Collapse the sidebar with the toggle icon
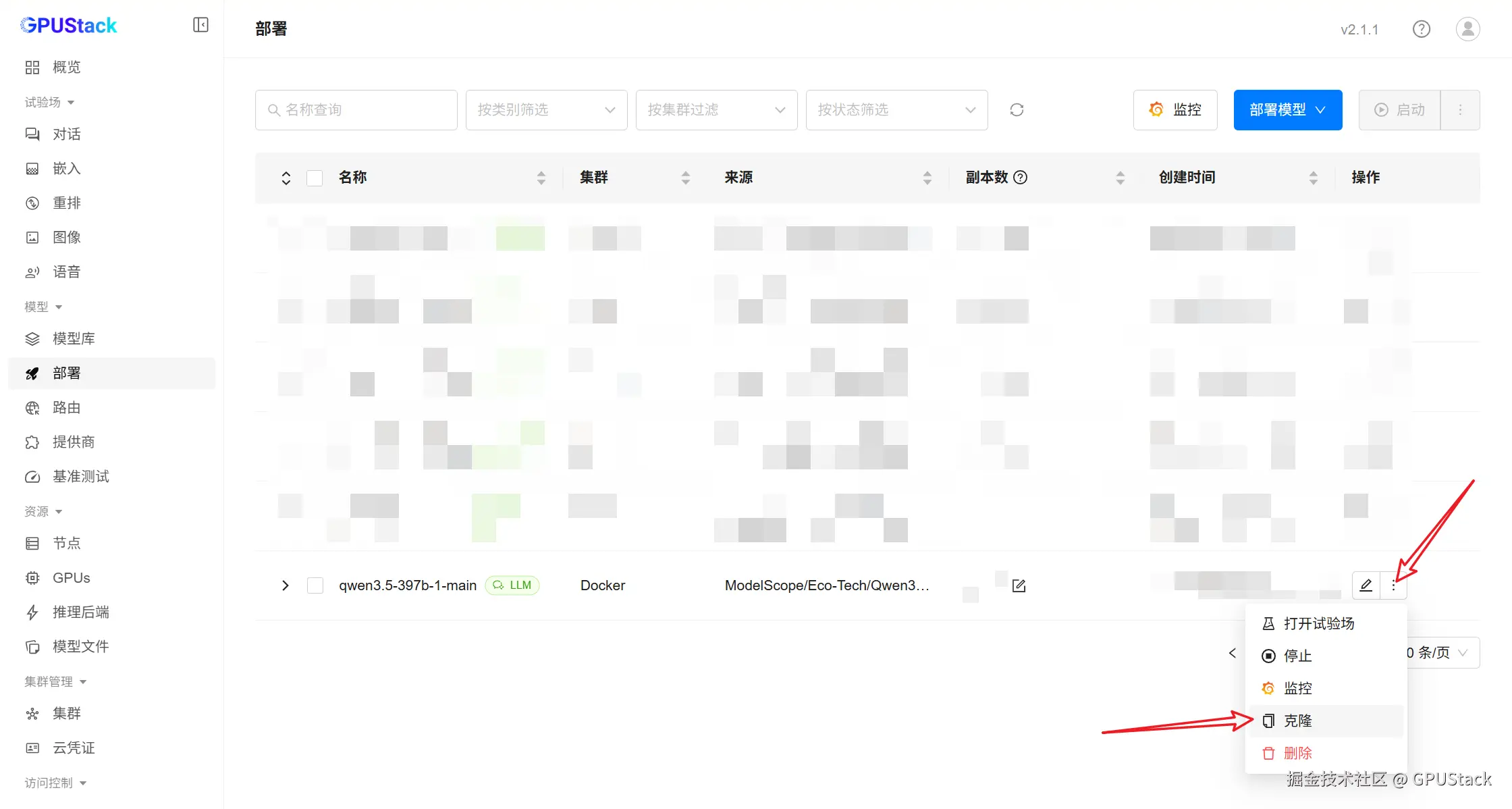Screen dimensions: 1512x809 click(200, 25)
